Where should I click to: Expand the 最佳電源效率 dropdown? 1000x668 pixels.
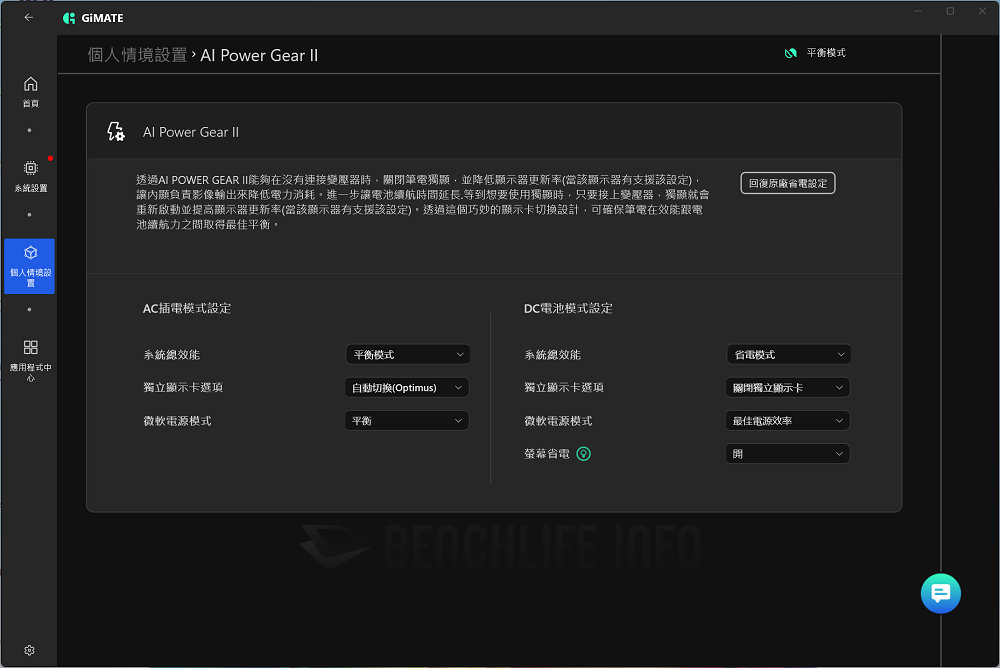point(788,420)
